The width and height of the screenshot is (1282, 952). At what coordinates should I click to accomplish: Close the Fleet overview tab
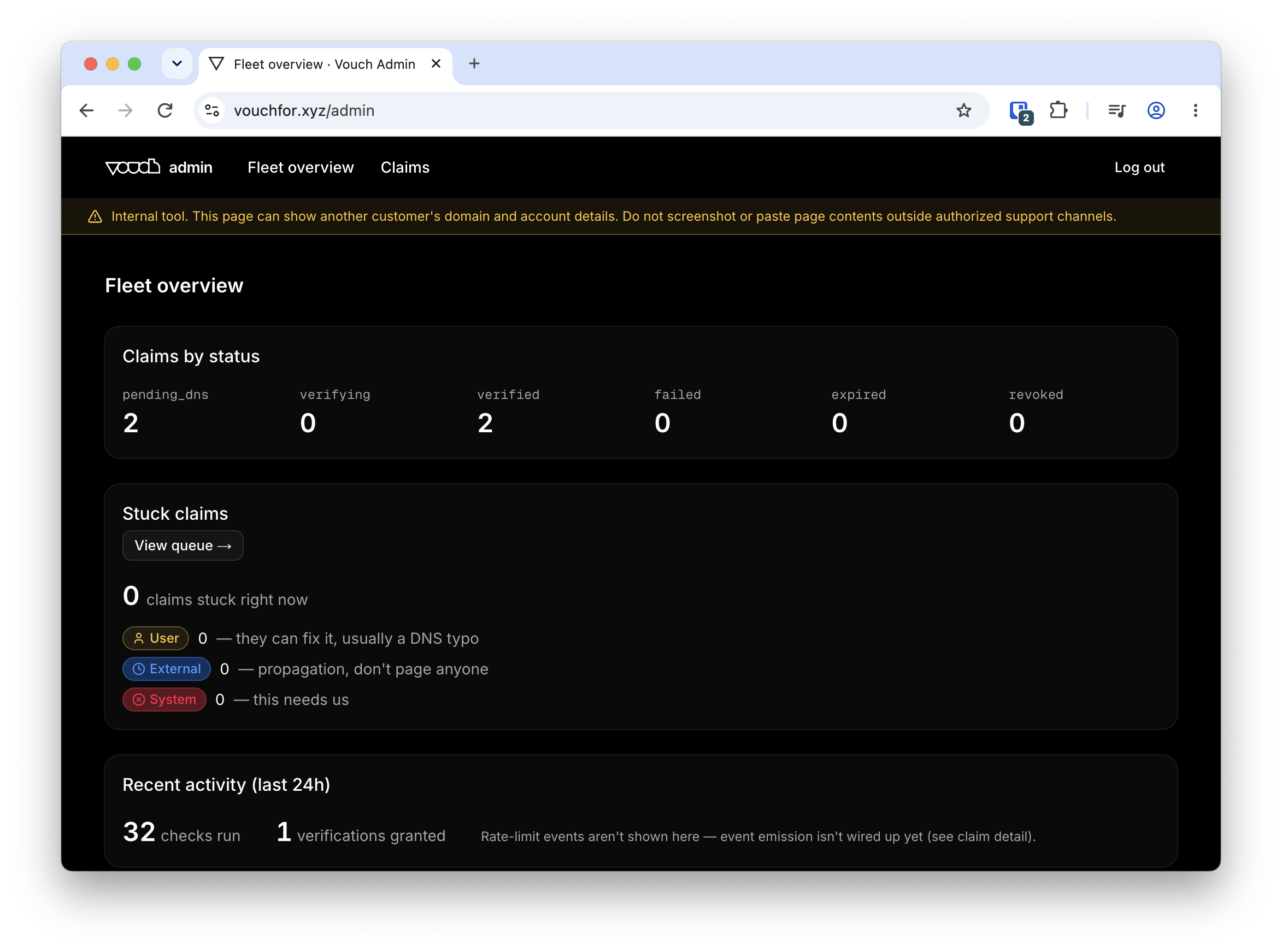[436, 63]
